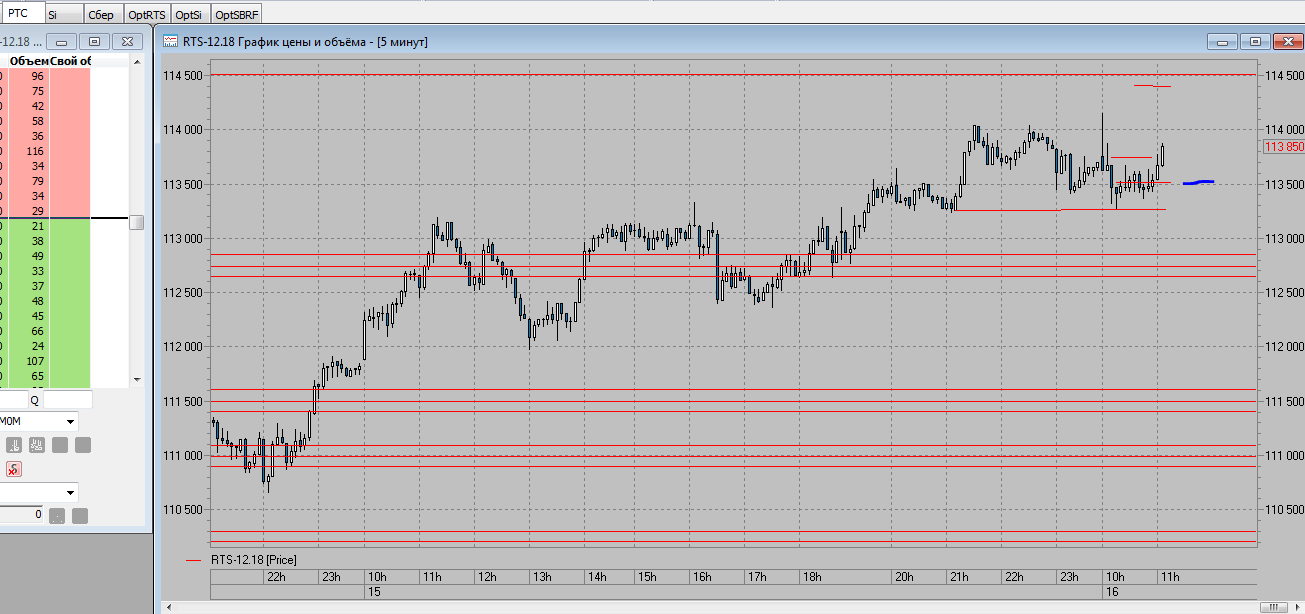Click the third gray icon in order toolbar
This screenshot has width=1305, height=614.
[60, 445]
